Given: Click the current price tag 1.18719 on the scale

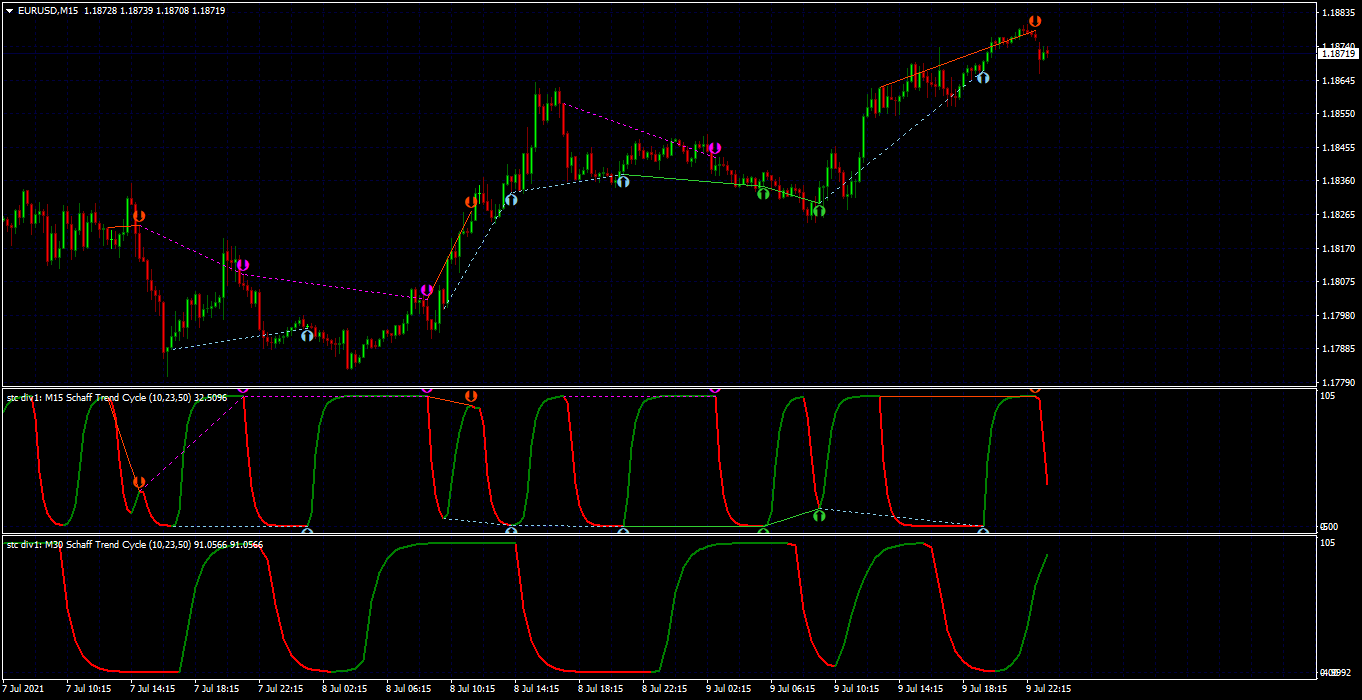Looking at the screenshot, I should tap(1339, 53).
